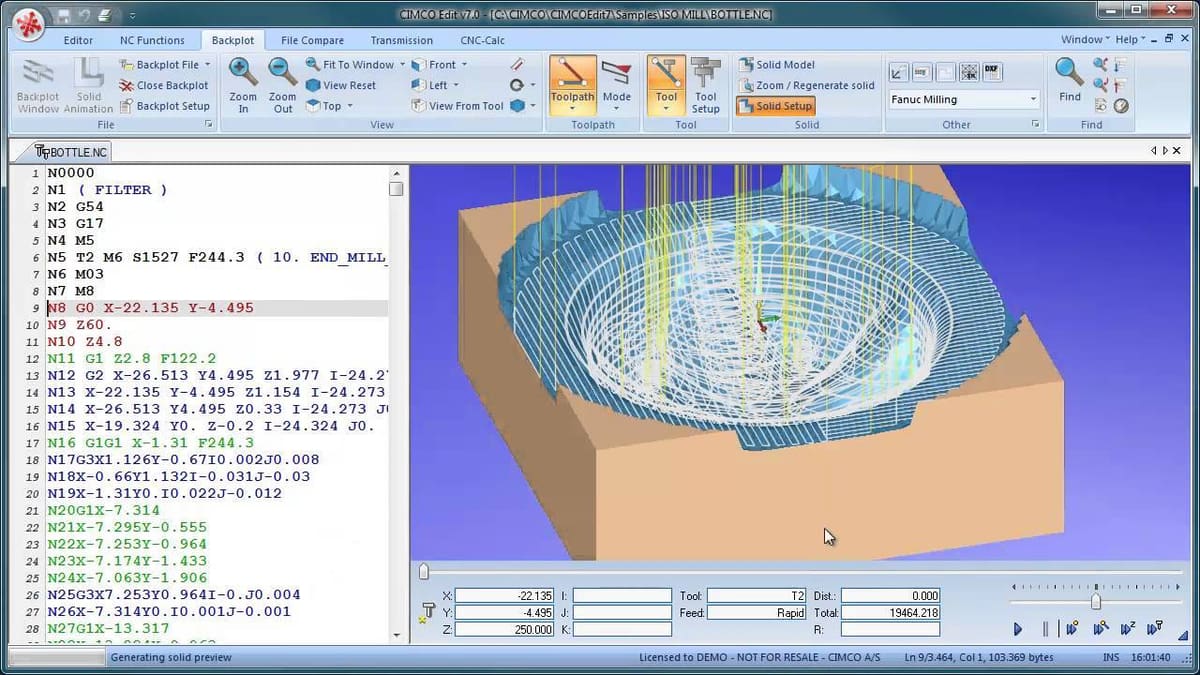Viewport: 1200px width, 675px height.
Task: Click the X coordinate field showing -22.135
Action: [x=505, y=596]
